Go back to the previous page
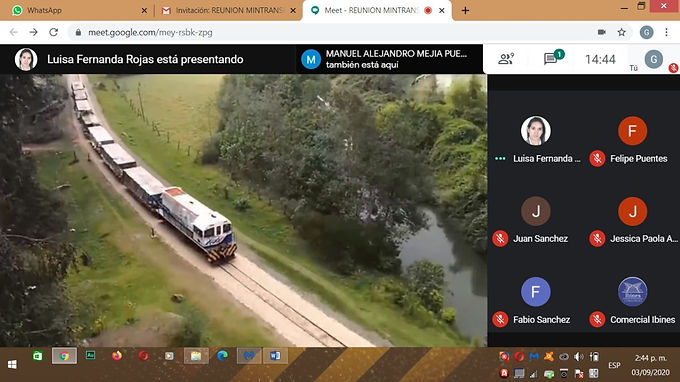This screenshot has height=382, width=680. point(14,32)
